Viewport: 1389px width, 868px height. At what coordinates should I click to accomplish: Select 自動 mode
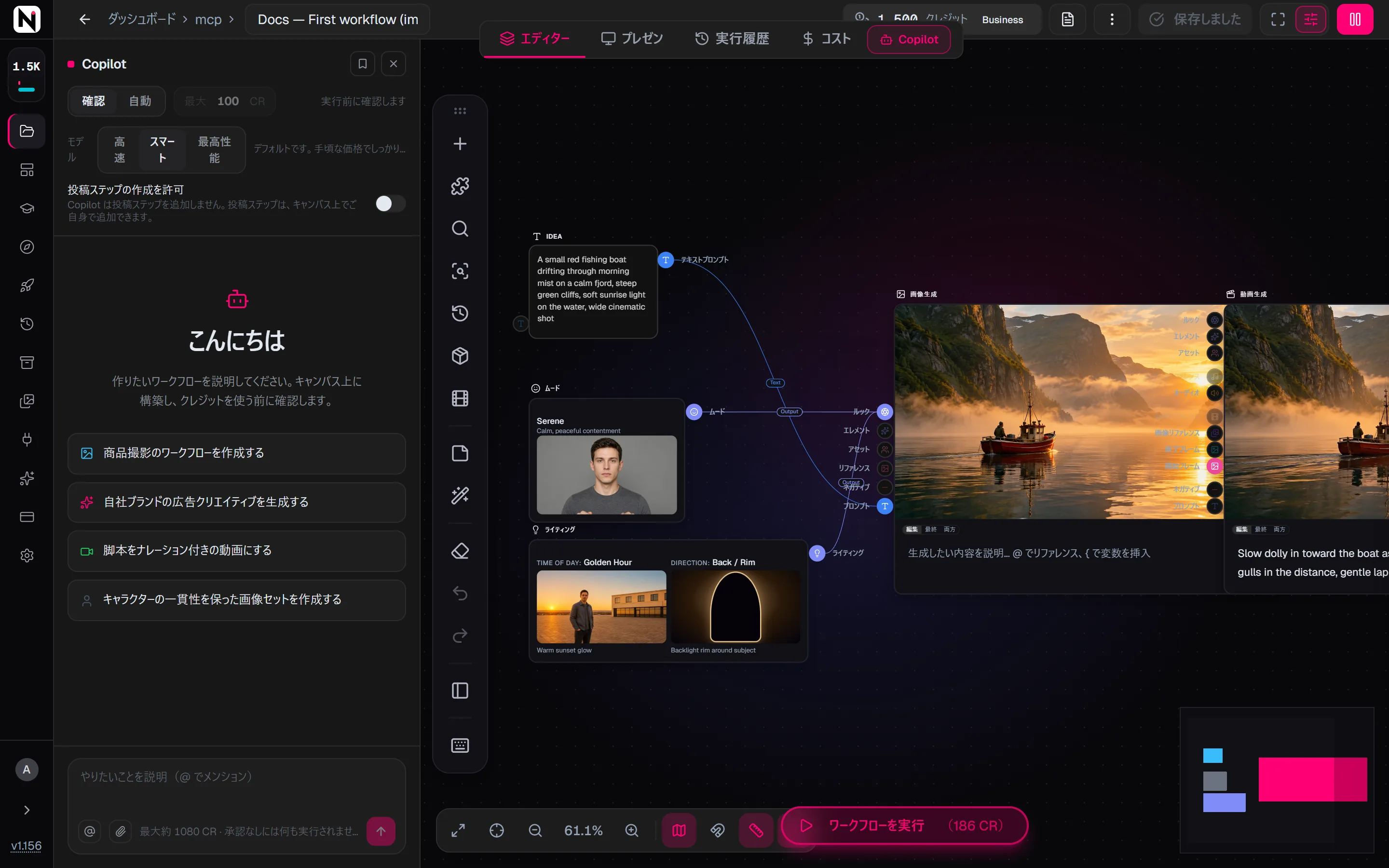coord(140,101)
